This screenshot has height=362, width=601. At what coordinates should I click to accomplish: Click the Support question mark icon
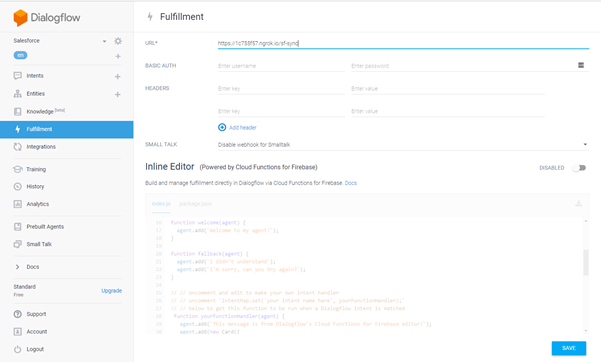(x=18, y=314)
